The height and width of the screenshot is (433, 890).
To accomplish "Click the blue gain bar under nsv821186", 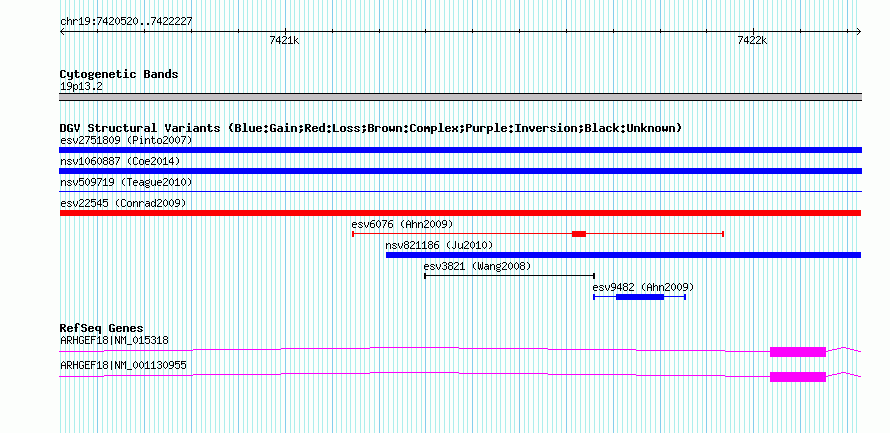I will pos(623,255).
